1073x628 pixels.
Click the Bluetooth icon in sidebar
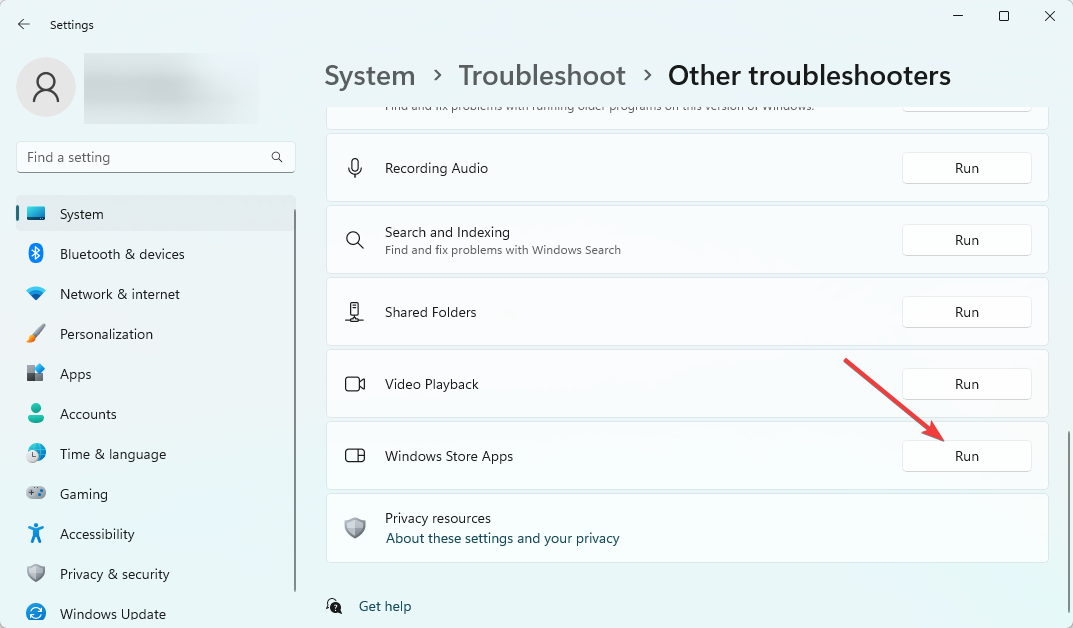click(x=36, y=253)
